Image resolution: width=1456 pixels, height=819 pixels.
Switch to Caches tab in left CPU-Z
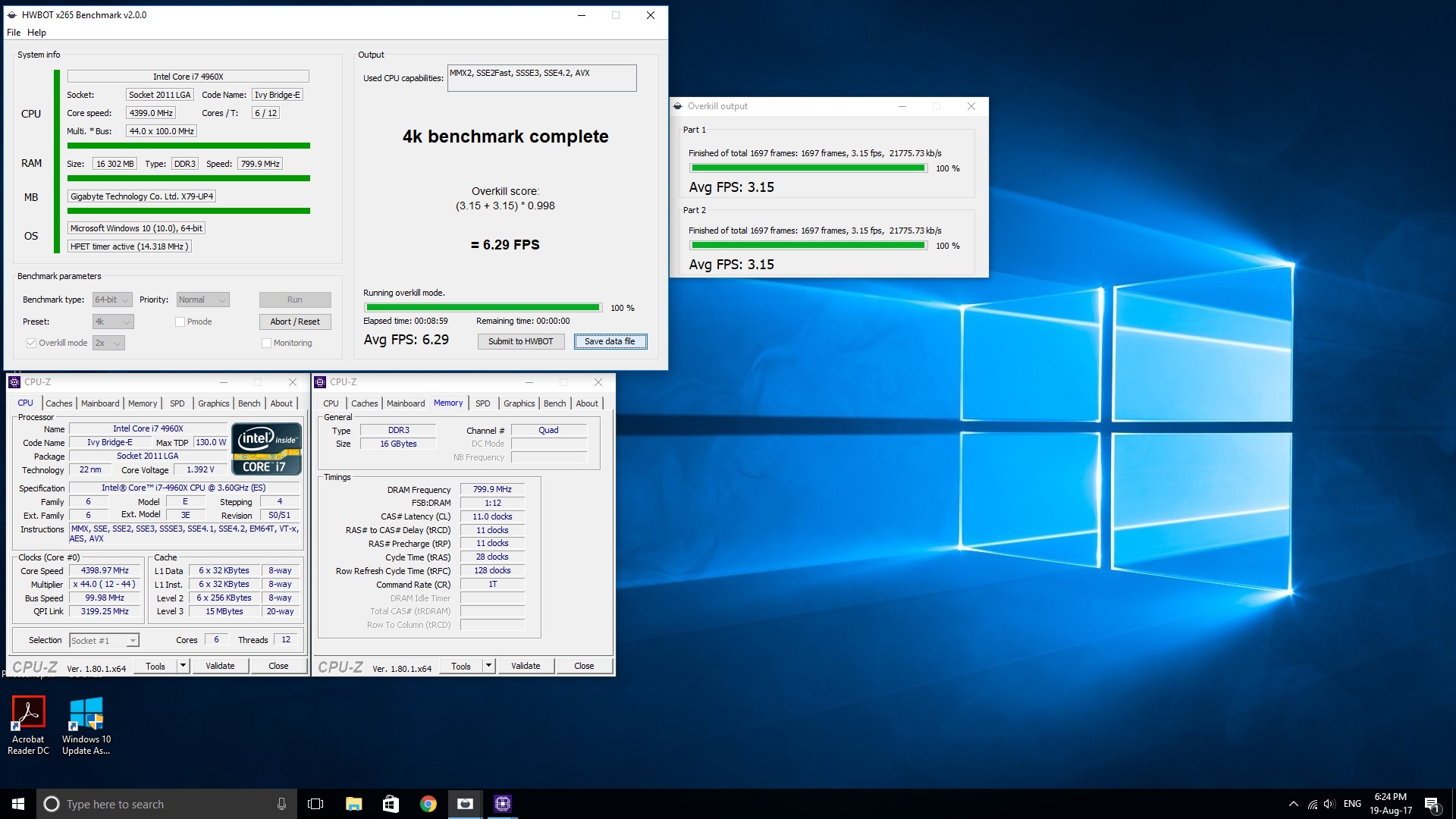[x=59, y=403]
